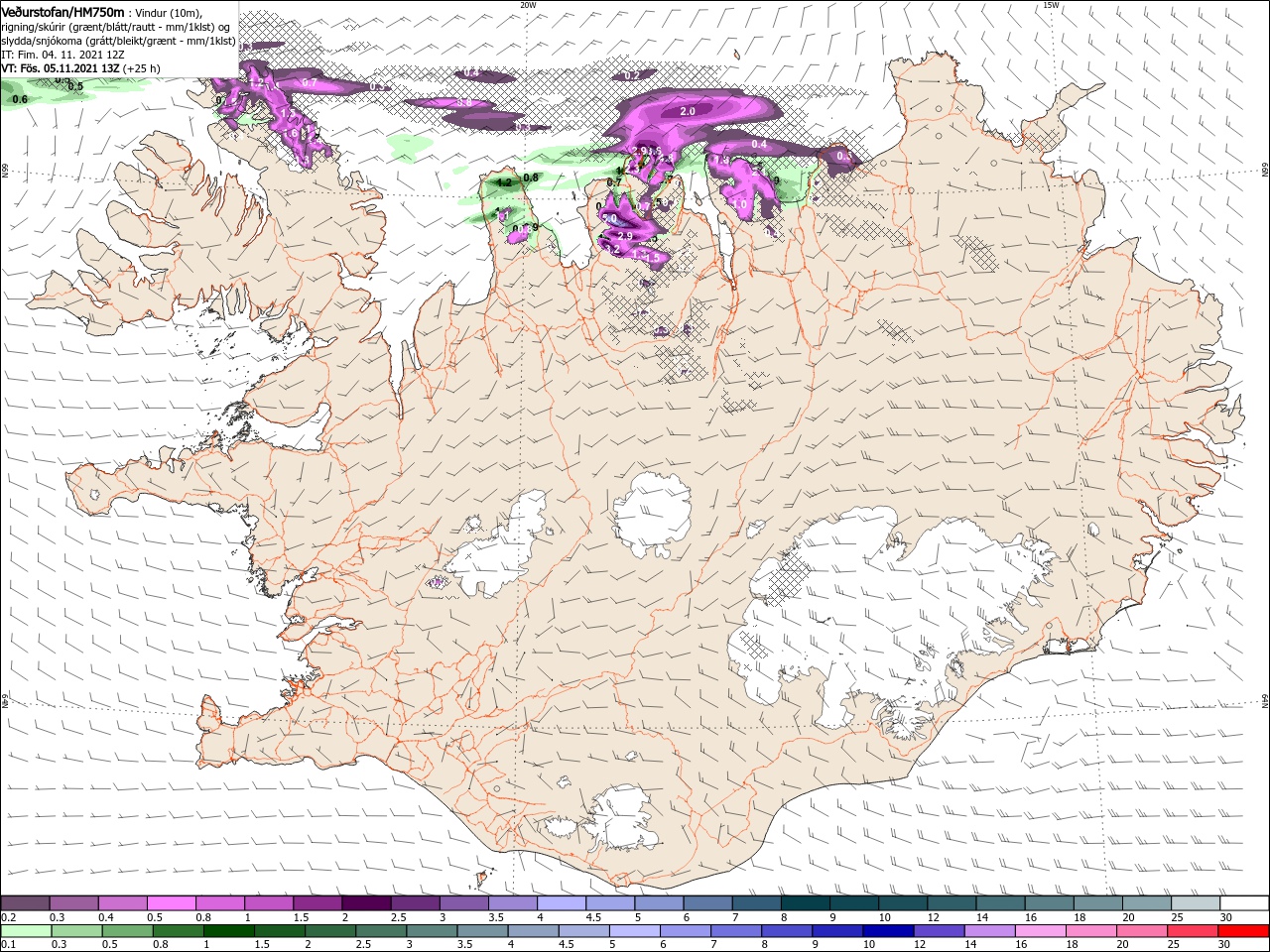
Task: Click the "VT: Fös. 05.11.2021 13Z (+25 h)" line
Action: tap(81, 68)
